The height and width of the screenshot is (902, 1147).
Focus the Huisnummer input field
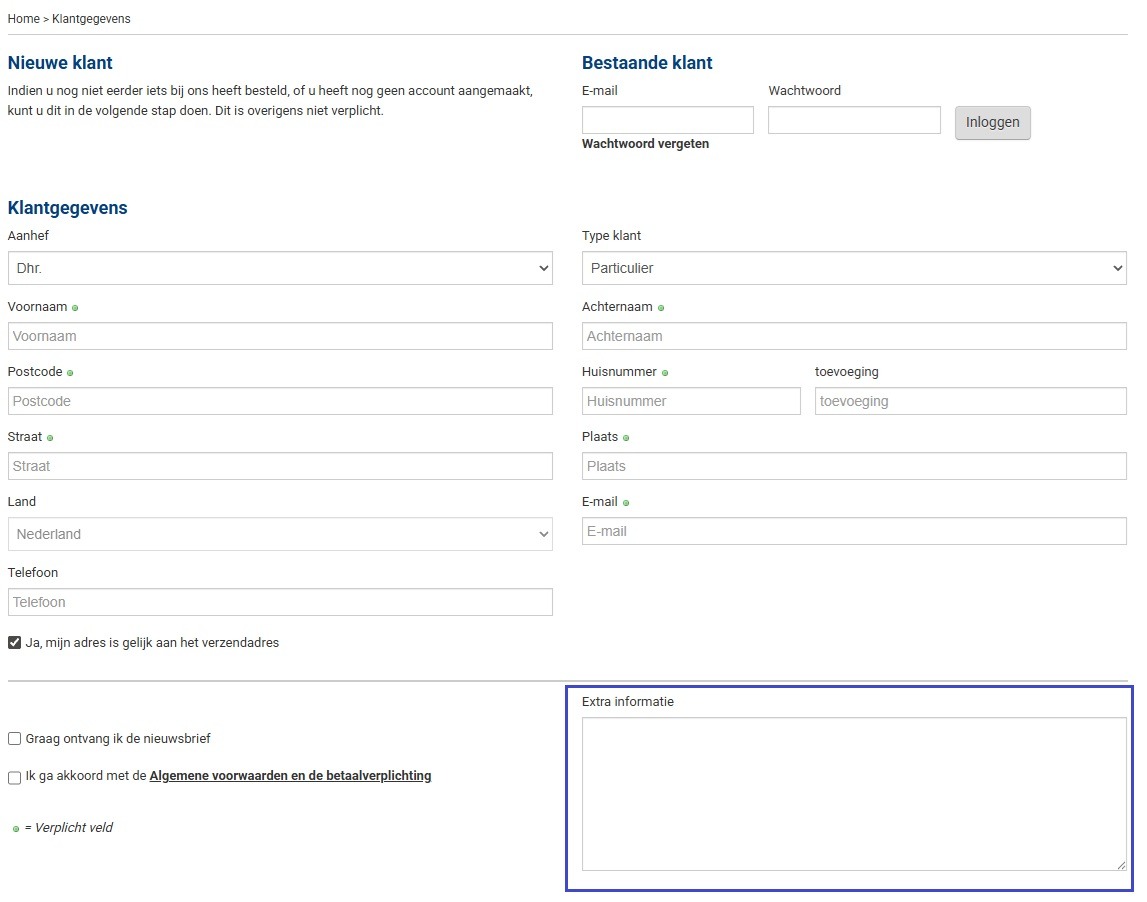[x=691, y=401]
